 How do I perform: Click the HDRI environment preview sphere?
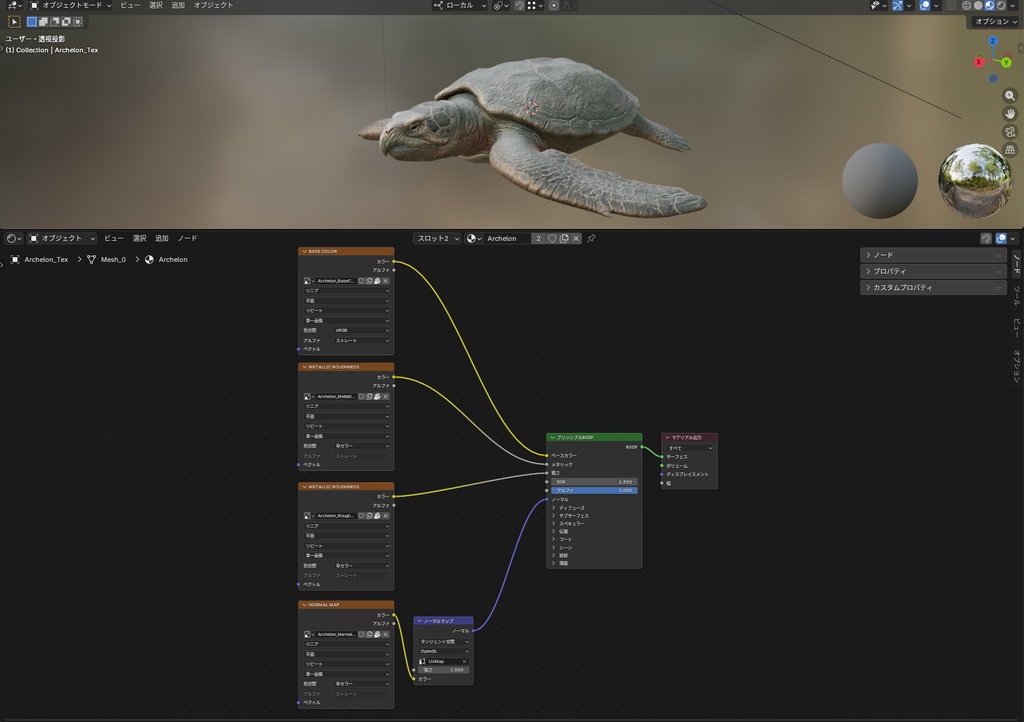click(x=975, y=180)
